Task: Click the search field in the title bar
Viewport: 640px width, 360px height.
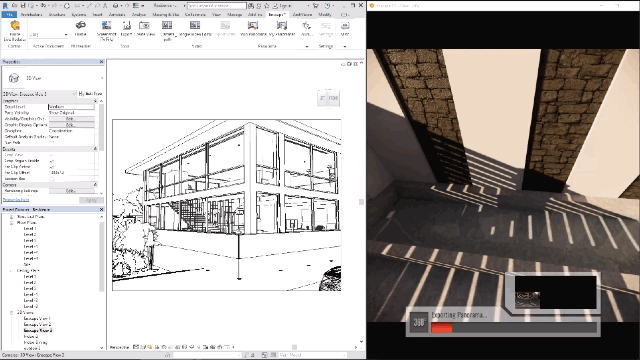Action: [217, 6]
